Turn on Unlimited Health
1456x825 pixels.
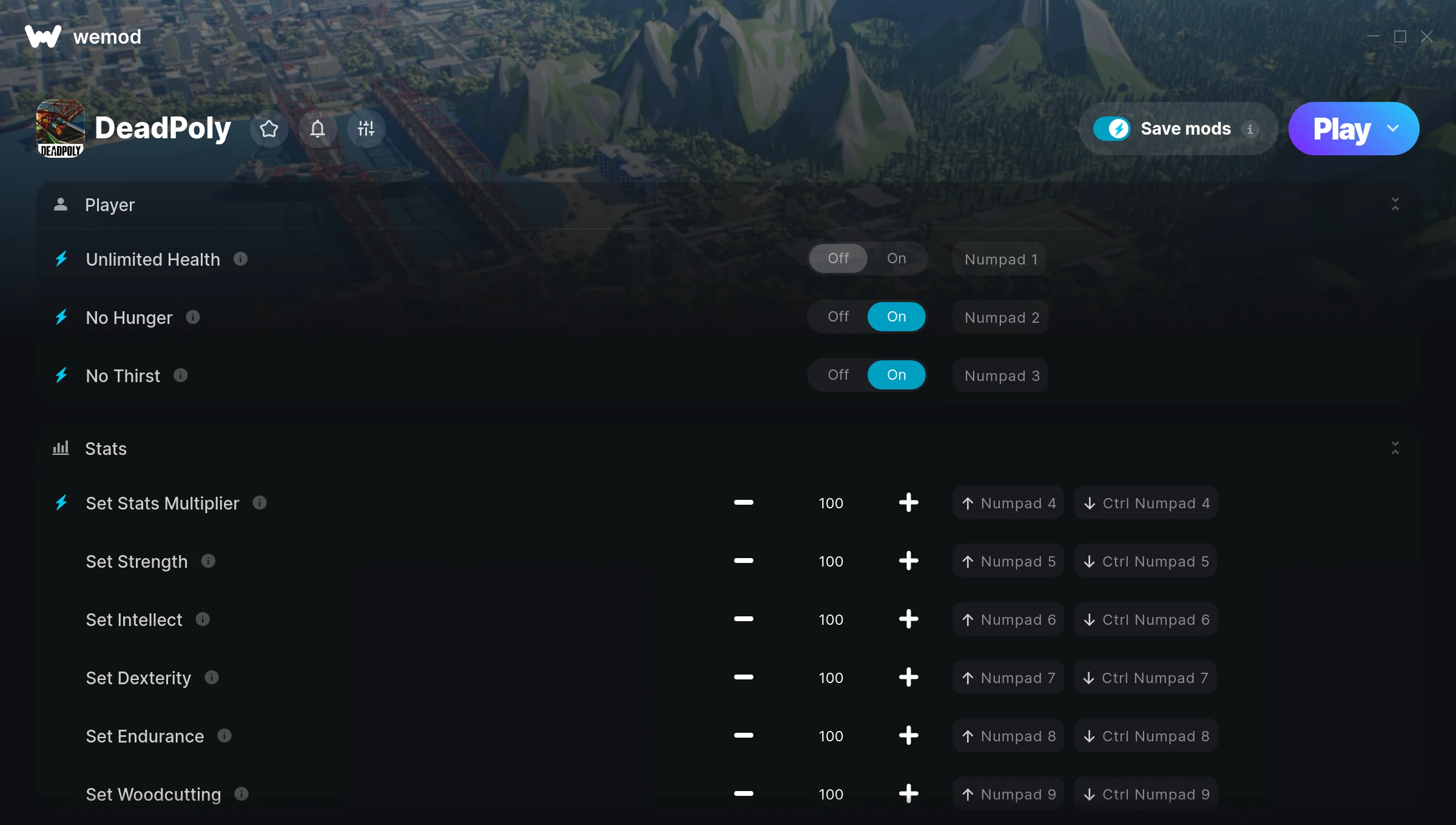[x=896, y=258]
